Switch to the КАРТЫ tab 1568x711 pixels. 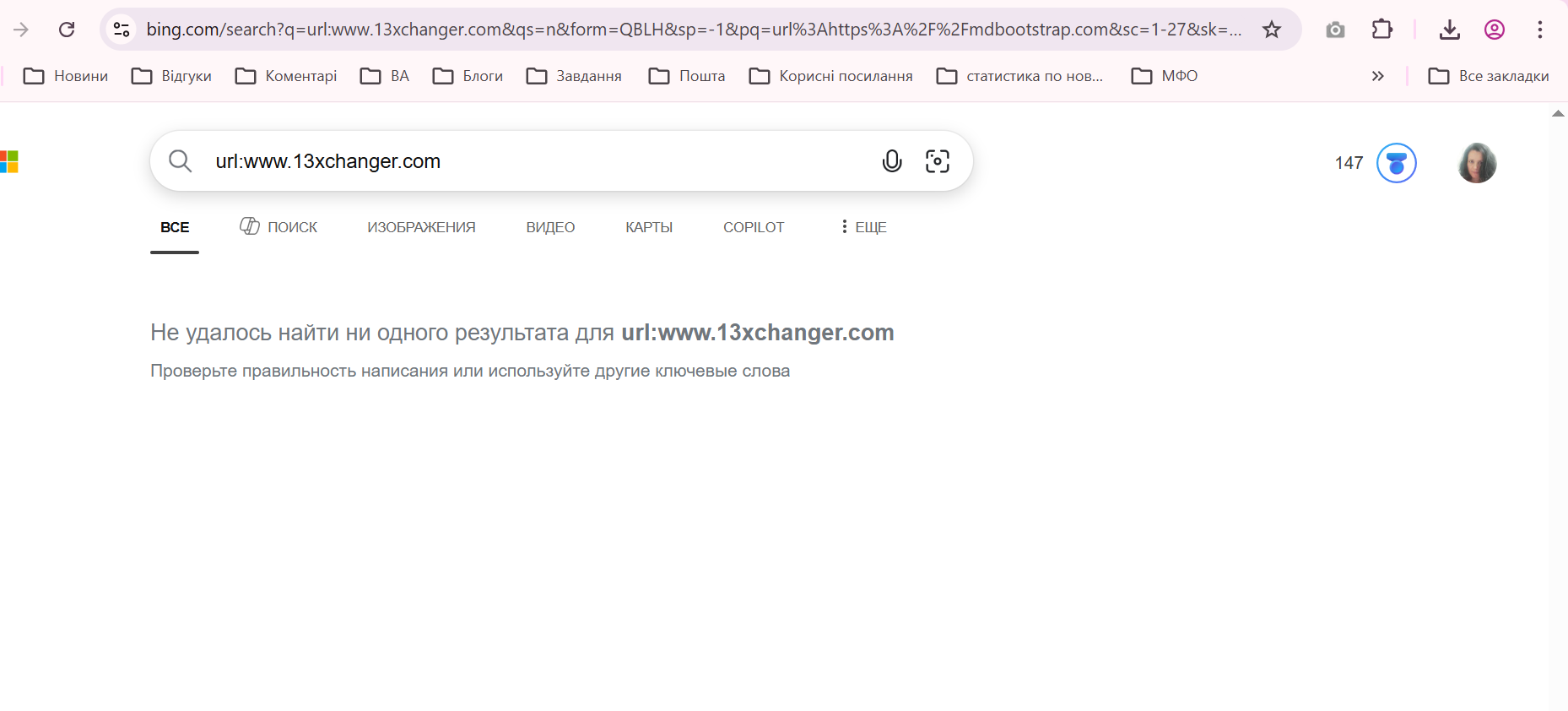(x=649, y=227)
